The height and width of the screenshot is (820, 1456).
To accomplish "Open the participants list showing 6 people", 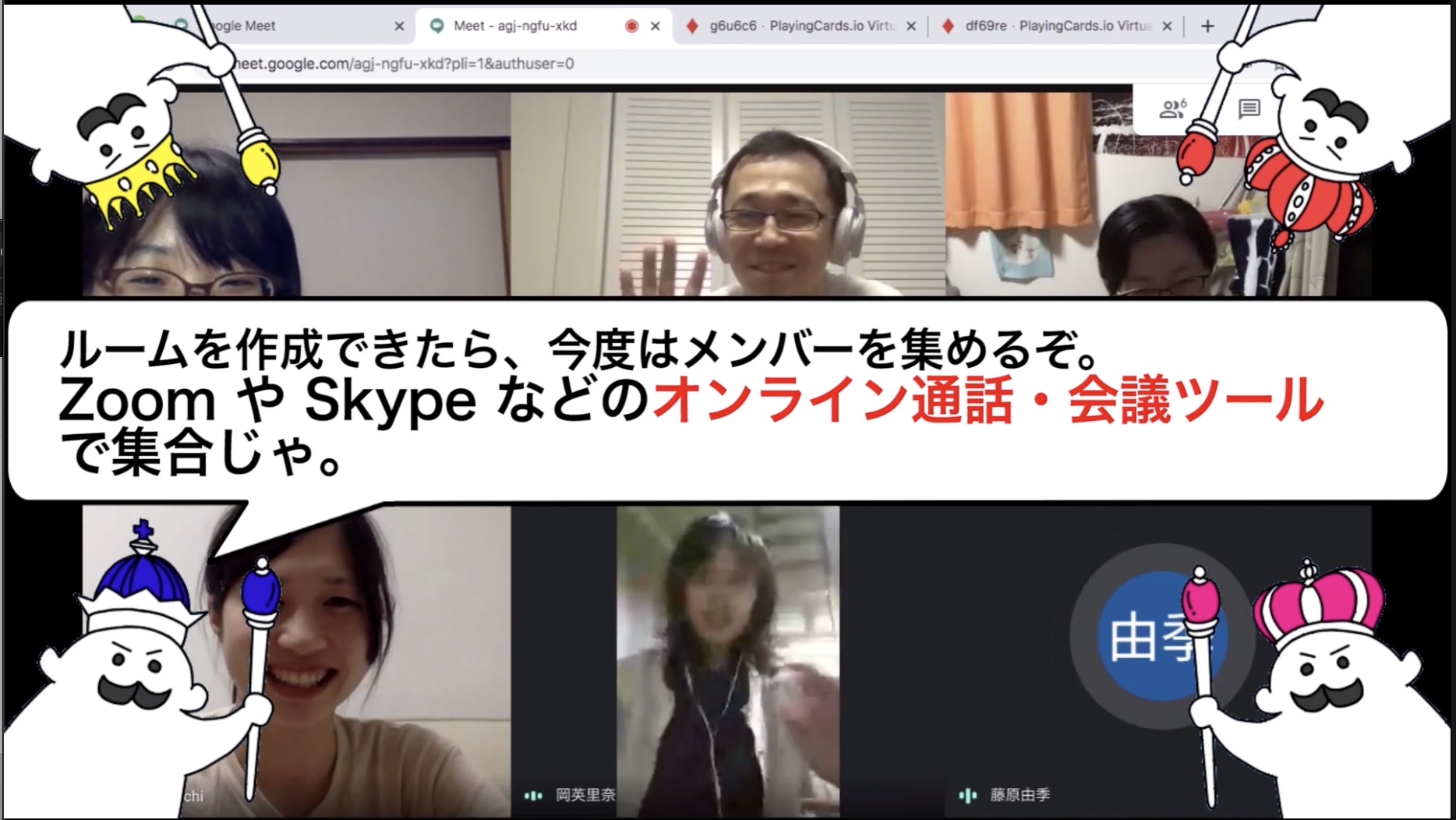I will click(x=1172, y=109).
